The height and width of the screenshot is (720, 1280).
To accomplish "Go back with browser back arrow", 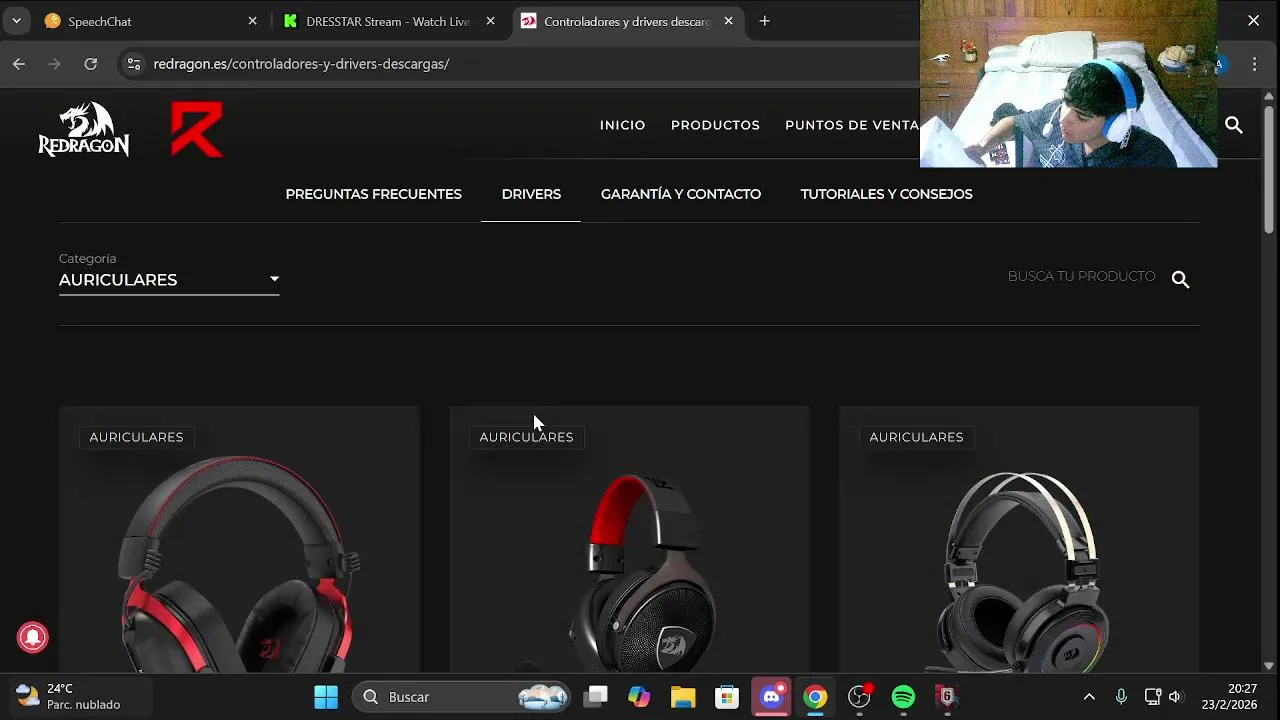I will [x=19, y=64].
